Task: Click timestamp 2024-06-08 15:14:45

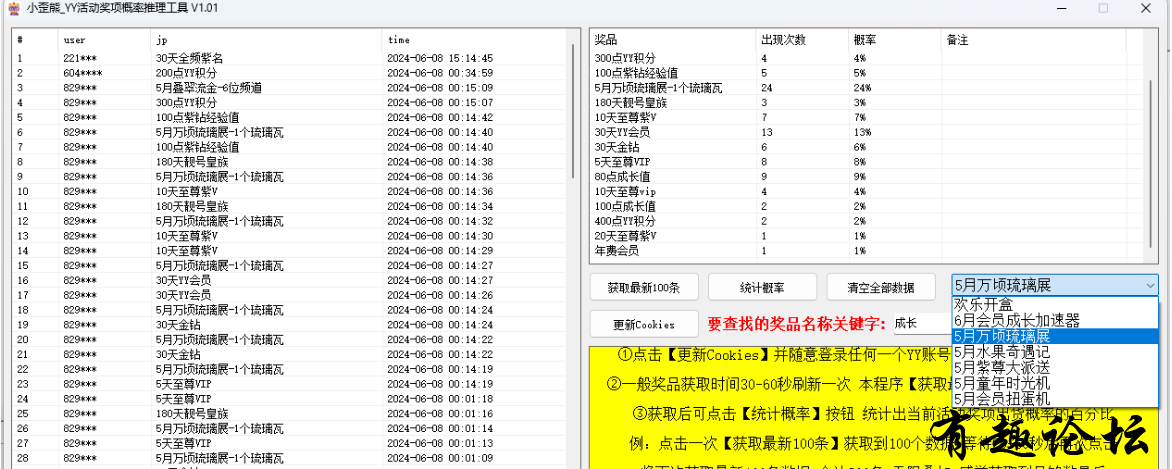Action: point(440,58)
